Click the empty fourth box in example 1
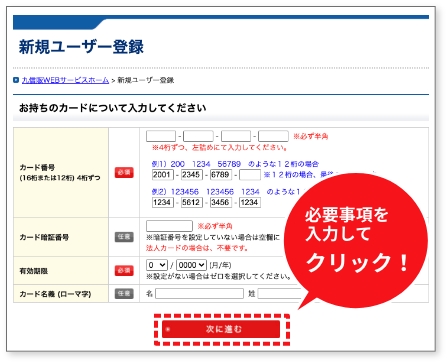Screen dimensions: 448x364 pos(250,175)
